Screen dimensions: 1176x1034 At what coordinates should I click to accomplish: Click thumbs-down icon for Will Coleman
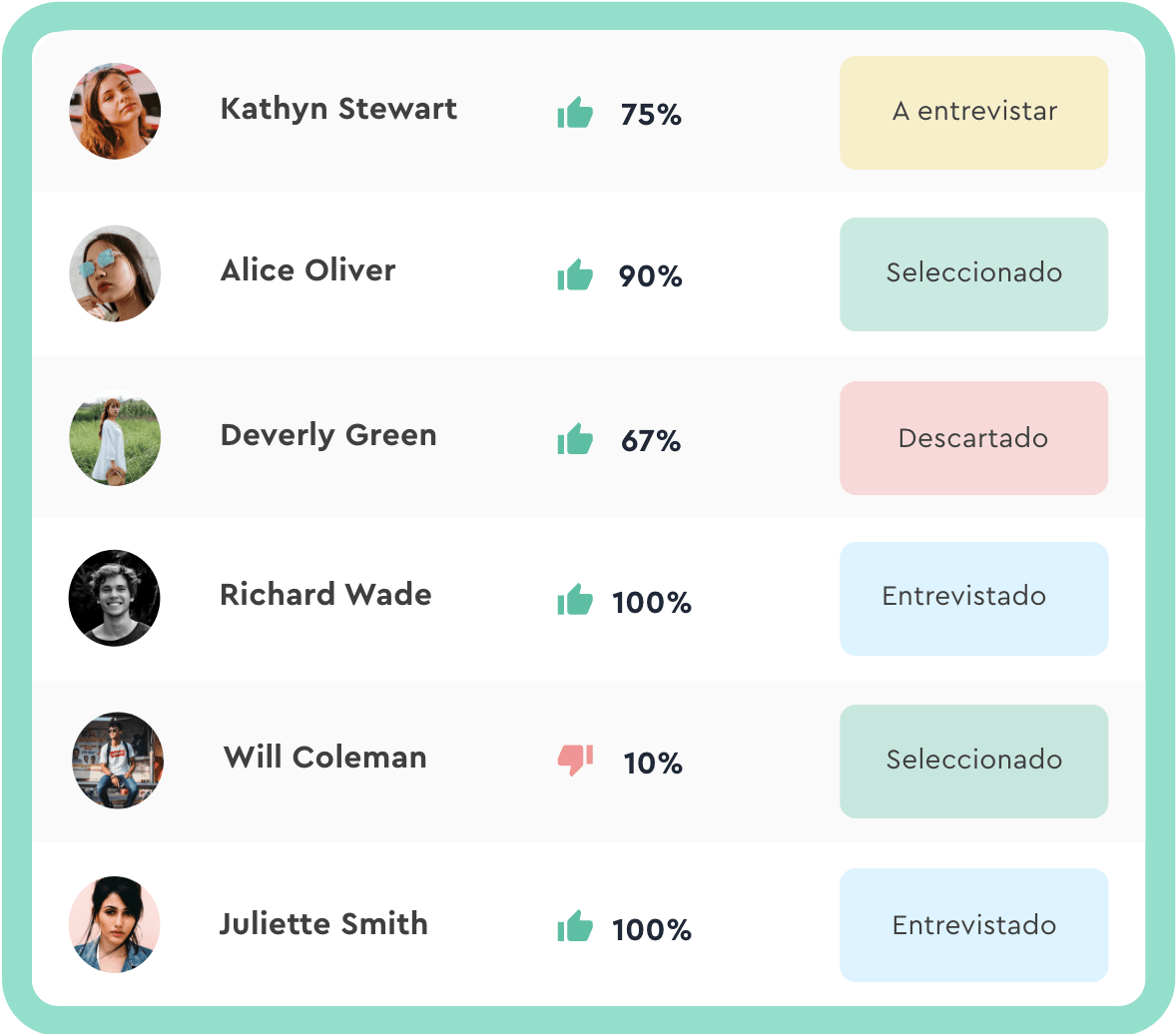tap(575, 760)
